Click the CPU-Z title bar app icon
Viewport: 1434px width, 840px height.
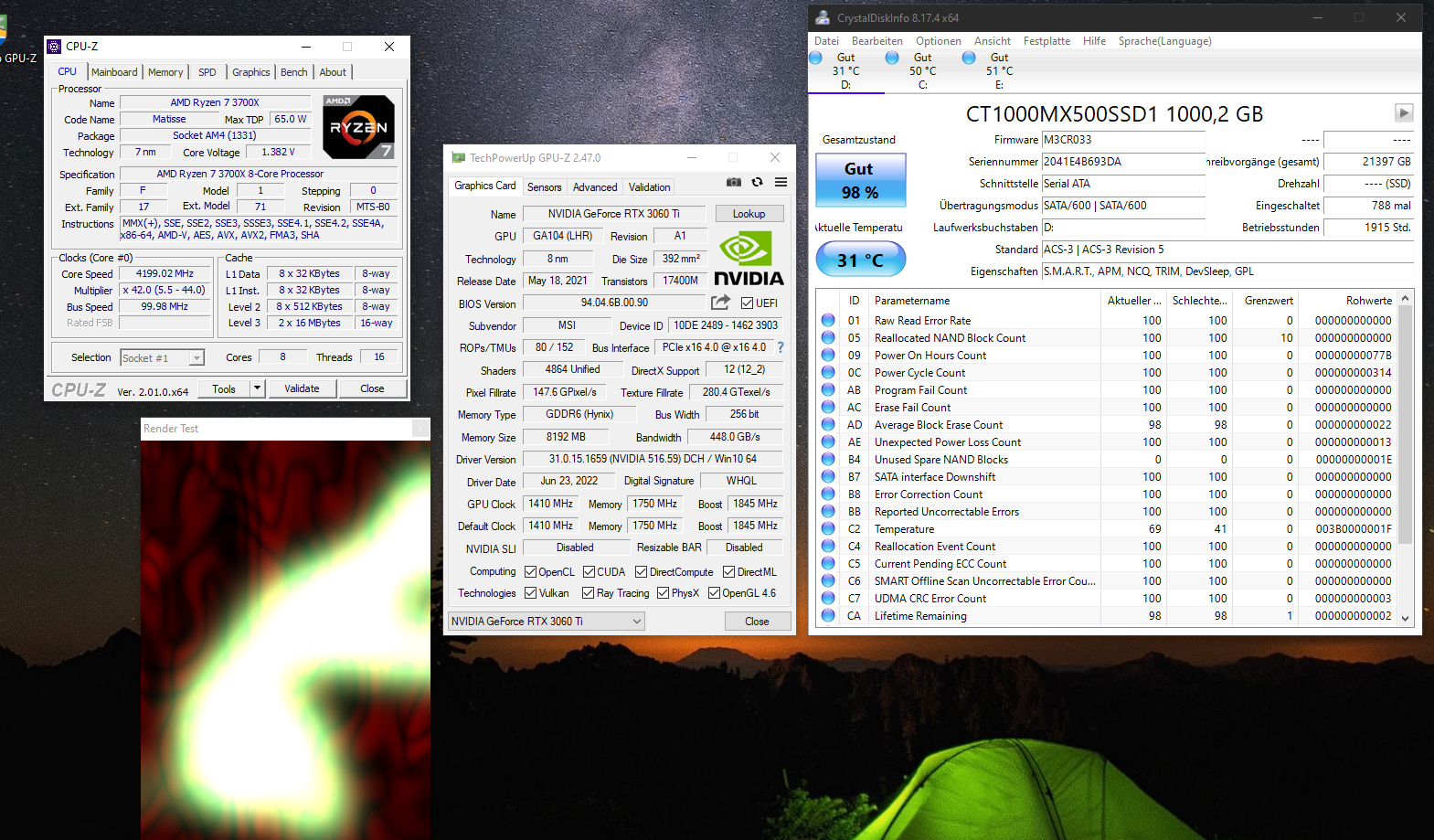click(54, 47)
